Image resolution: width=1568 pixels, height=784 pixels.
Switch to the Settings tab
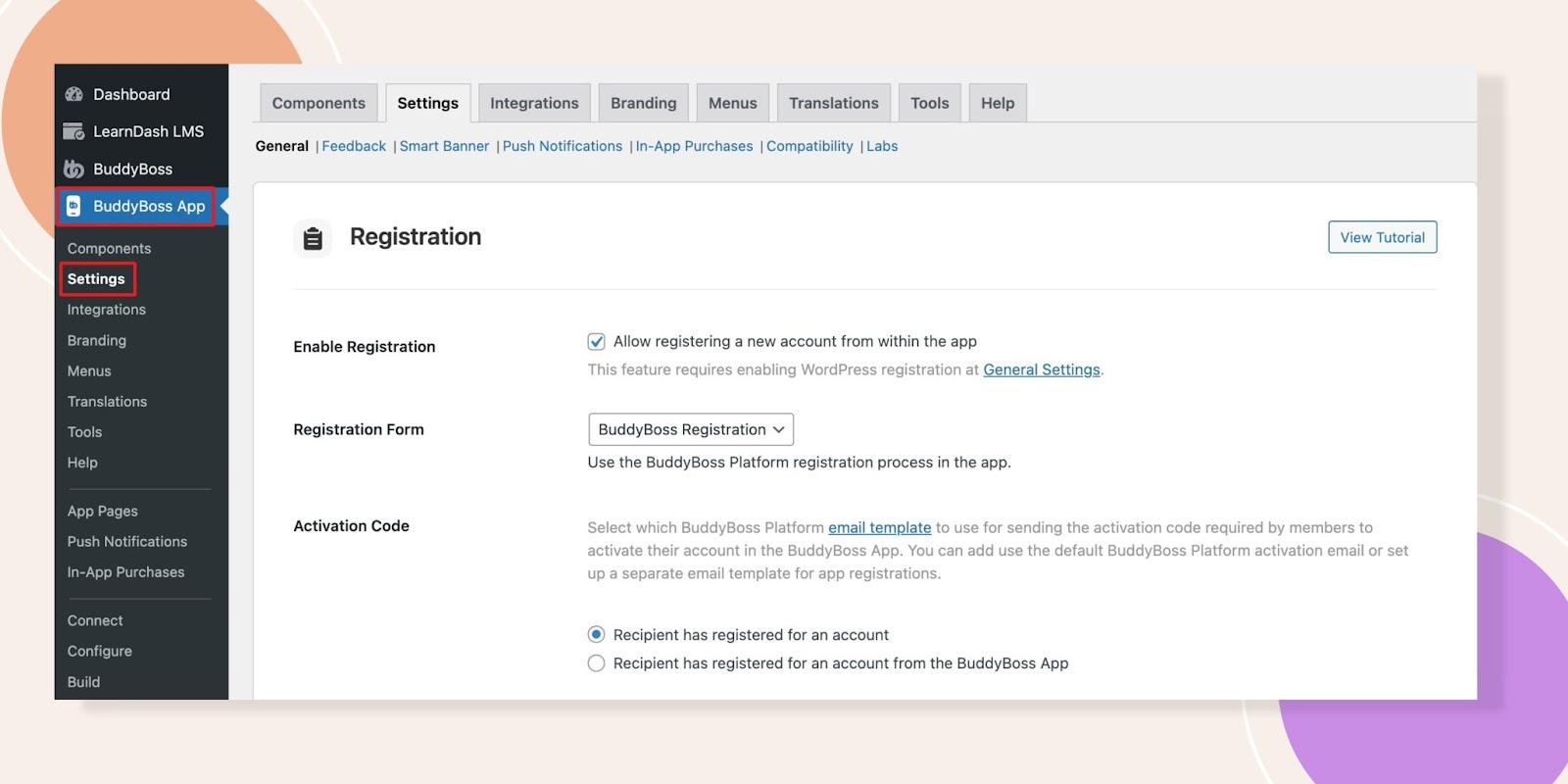(x=427, y=103)
